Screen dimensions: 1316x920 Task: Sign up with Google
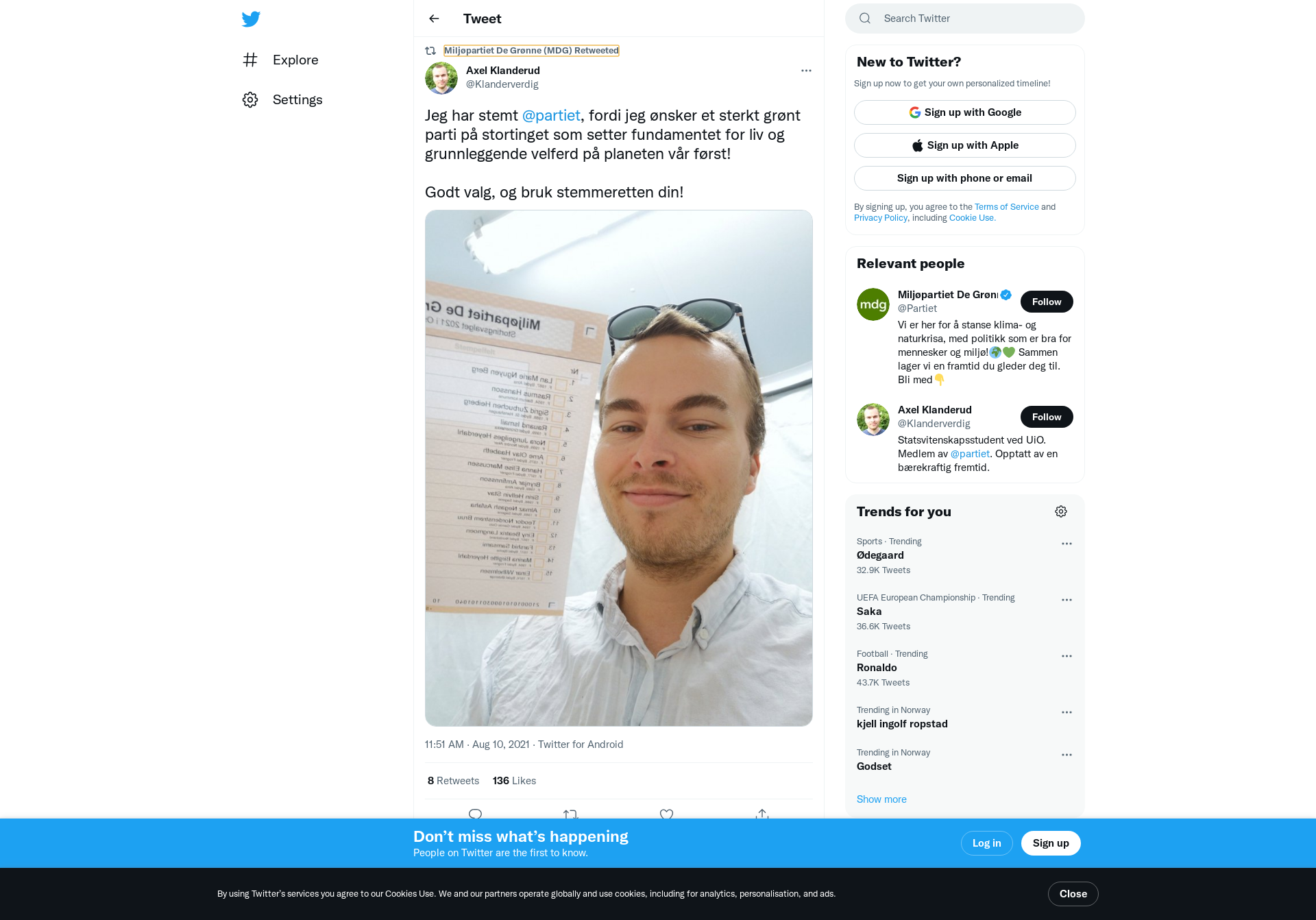point(965,112)
